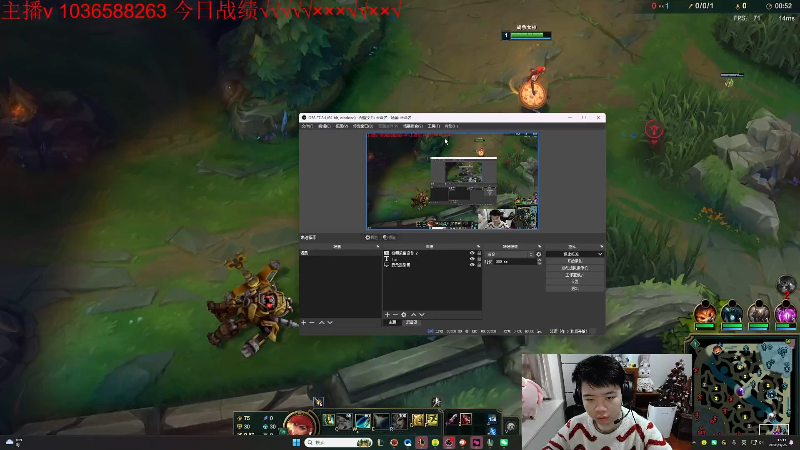Toggle visibility of third source in OBS list
The height and width of the screenshot is (450, 800).
(x=472, y=265)
